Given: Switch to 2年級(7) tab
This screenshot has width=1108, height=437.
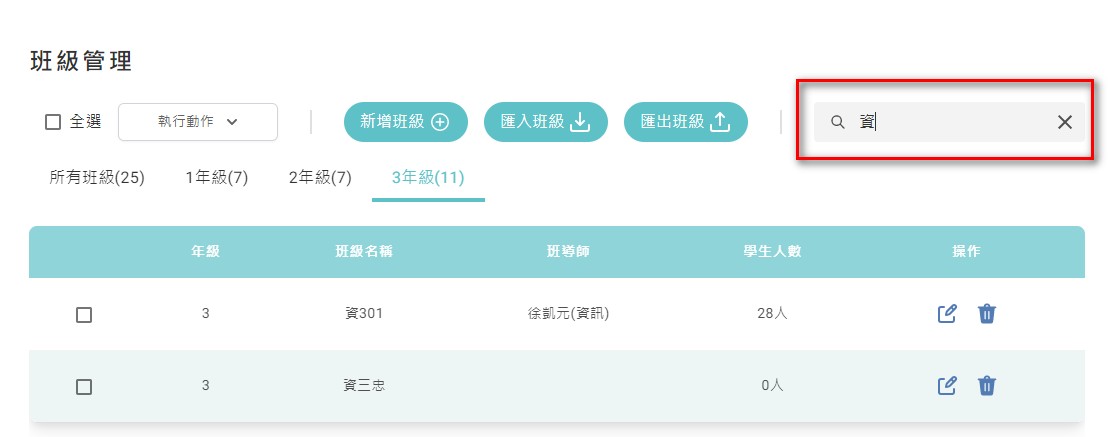Looking at the screenshot, I should (x=320, y=177).
